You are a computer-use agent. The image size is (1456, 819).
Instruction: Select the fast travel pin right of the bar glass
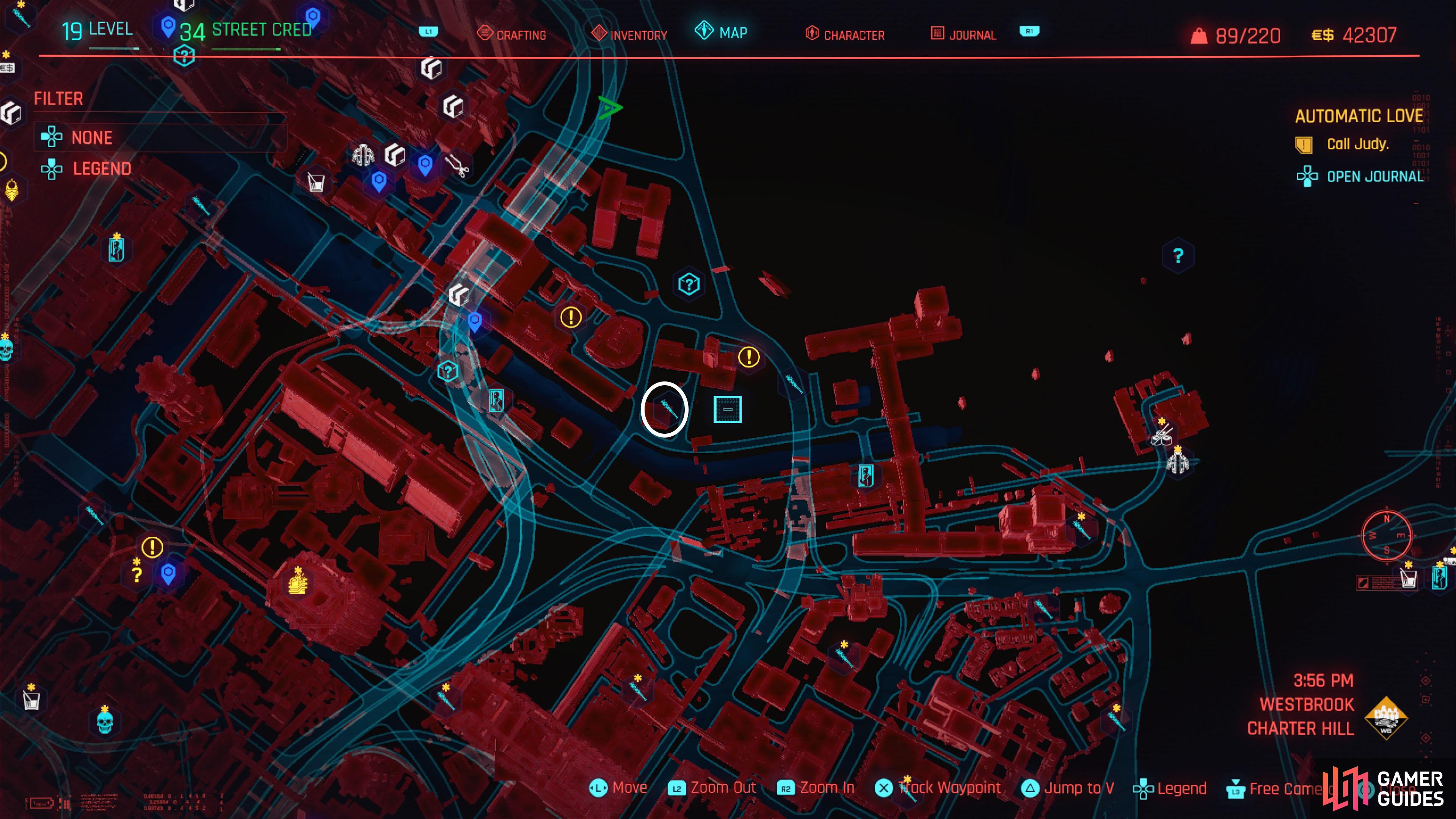coord(379,182)
